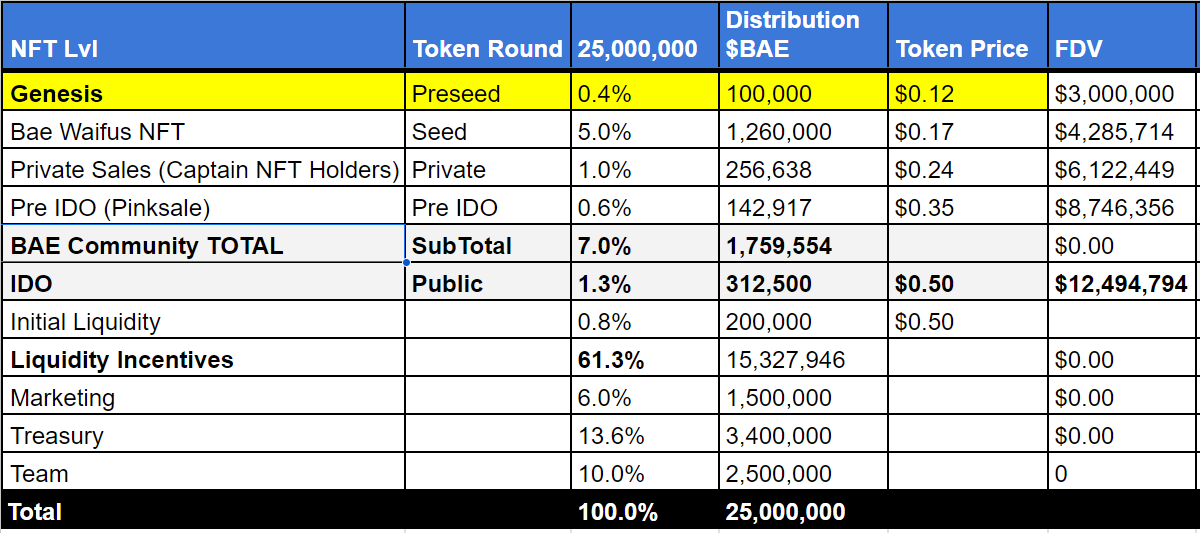Viewport: 1200px width, 533px height.
Task: Click the black Total row label
Action: [203, 511]
